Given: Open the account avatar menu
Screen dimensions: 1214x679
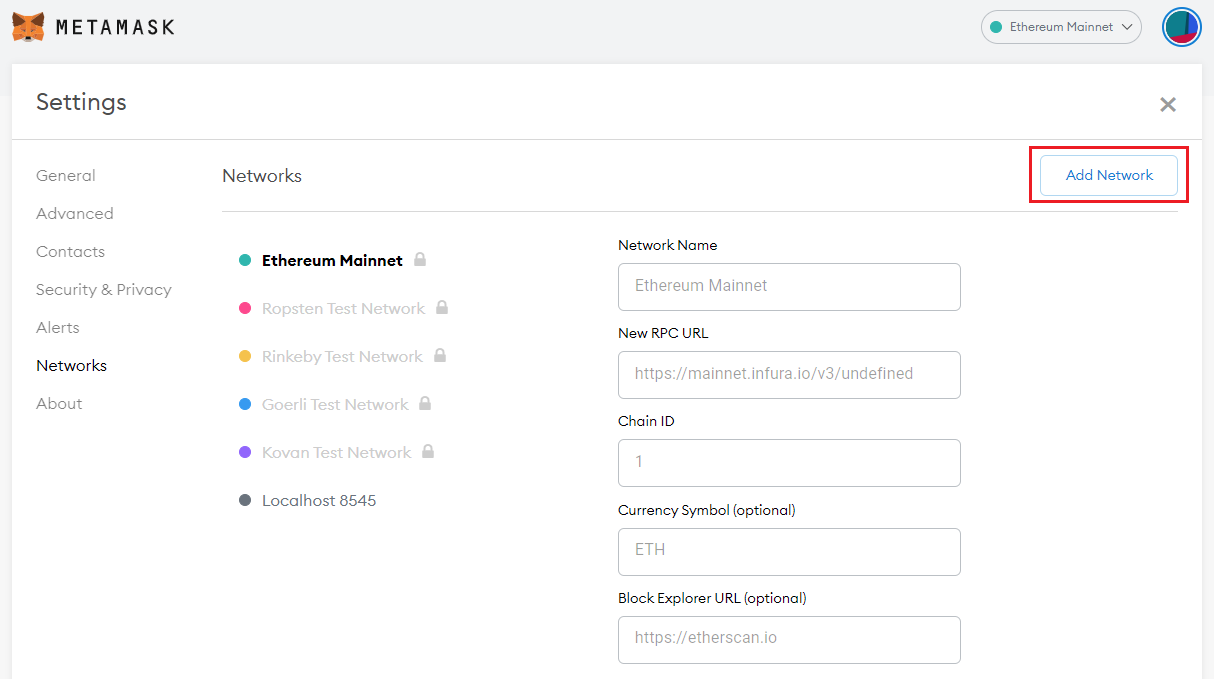Looking at the screenshot, I should click(x=1181, y=27).
